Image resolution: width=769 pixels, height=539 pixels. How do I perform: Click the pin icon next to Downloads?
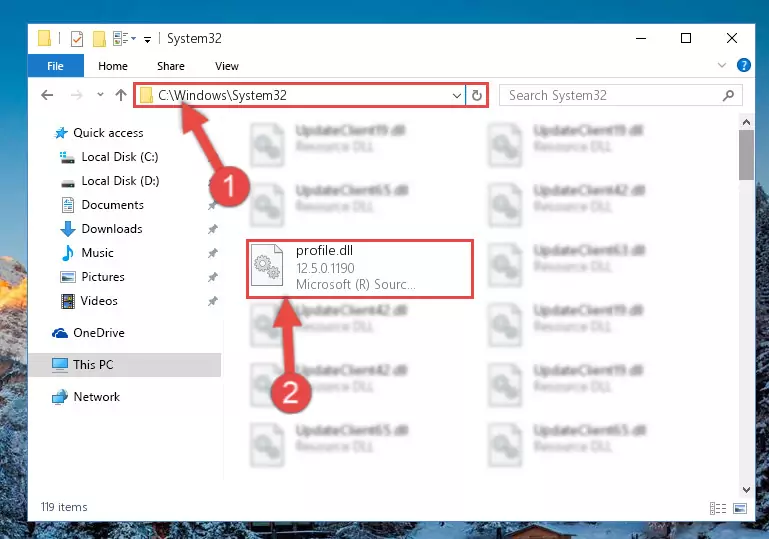212,229
